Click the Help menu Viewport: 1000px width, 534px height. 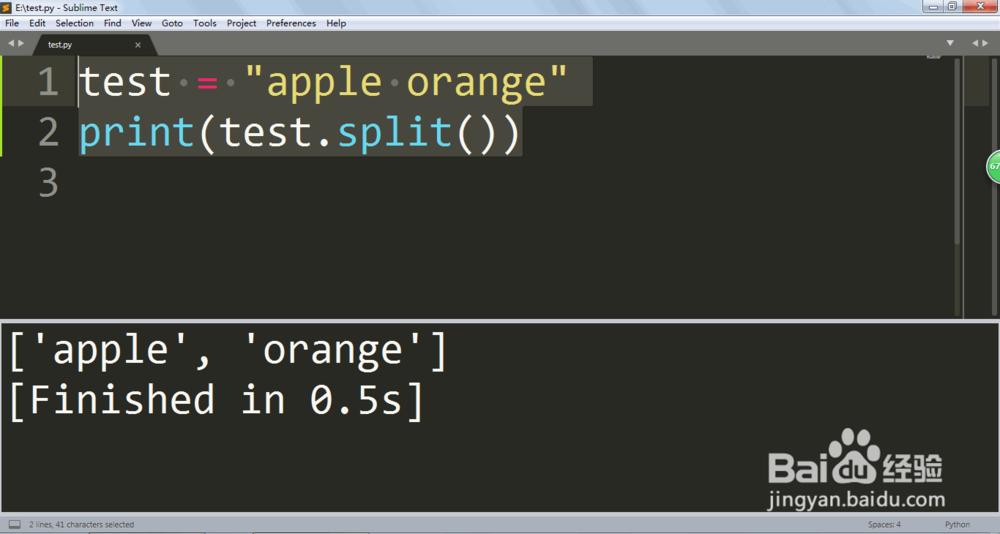coord(336,23)
